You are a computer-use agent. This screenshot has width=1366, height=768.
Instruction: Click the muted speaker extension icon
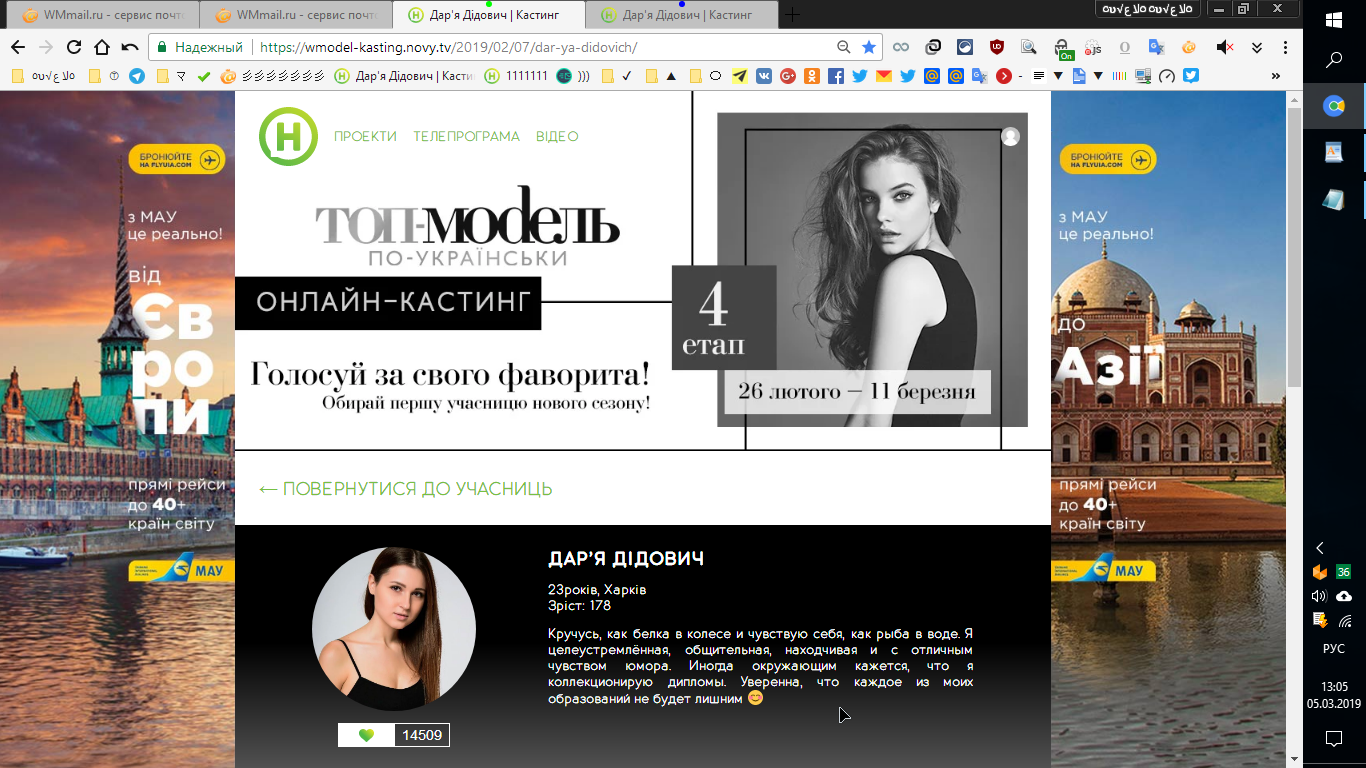(x=1224, y=47)
